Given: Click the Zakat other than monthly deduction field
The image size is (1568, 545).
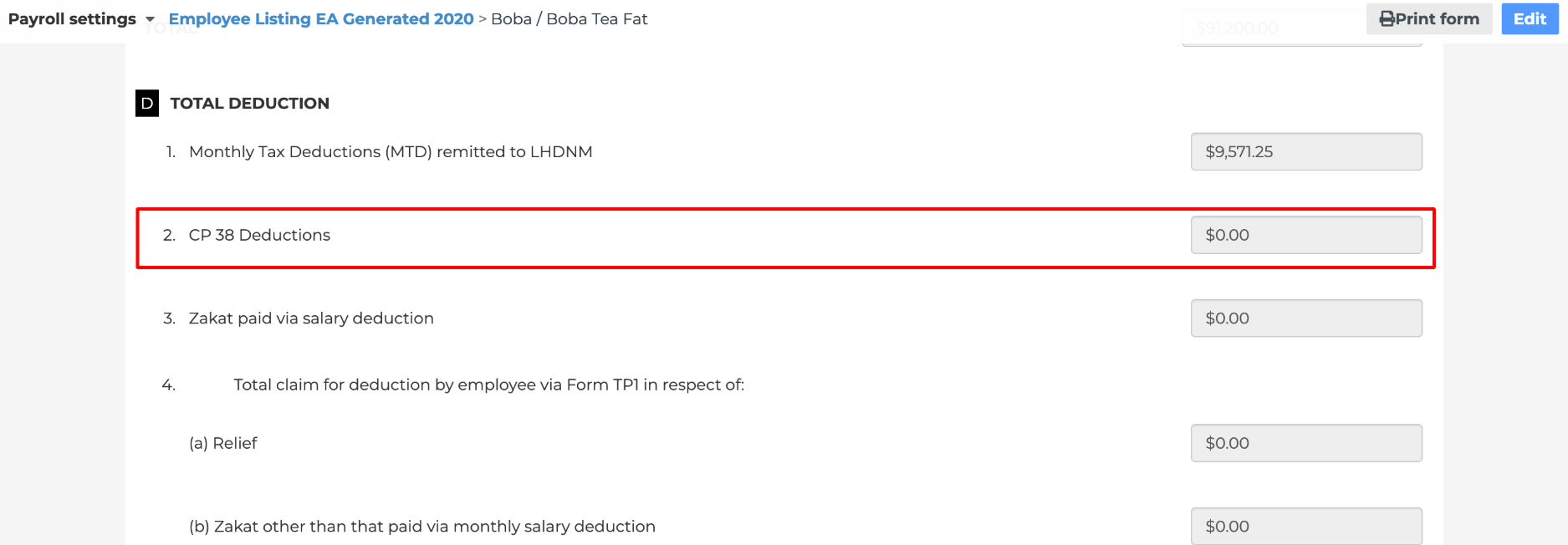Looking at the screenshot, I should [x=1306, y=526].
